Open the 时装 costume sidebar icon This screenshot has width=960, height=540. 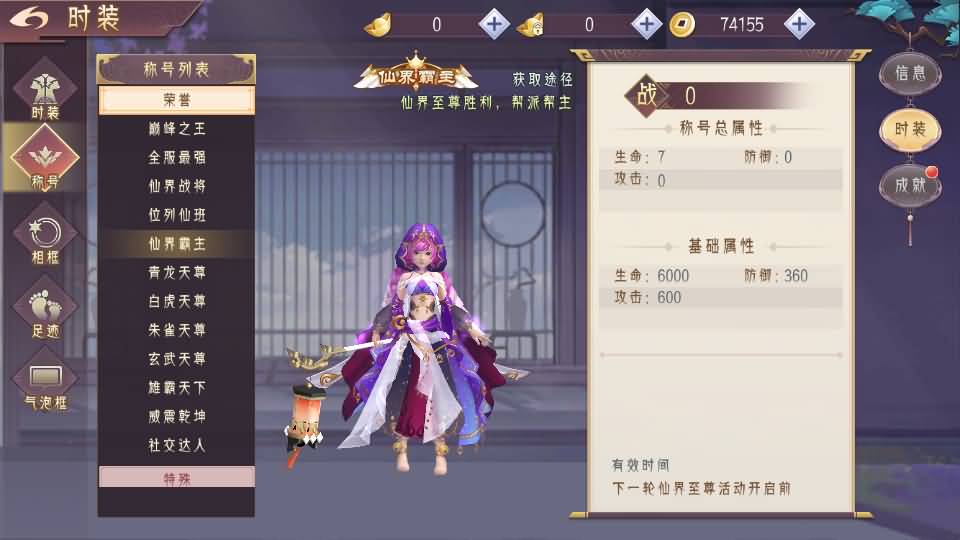(45, 92)
